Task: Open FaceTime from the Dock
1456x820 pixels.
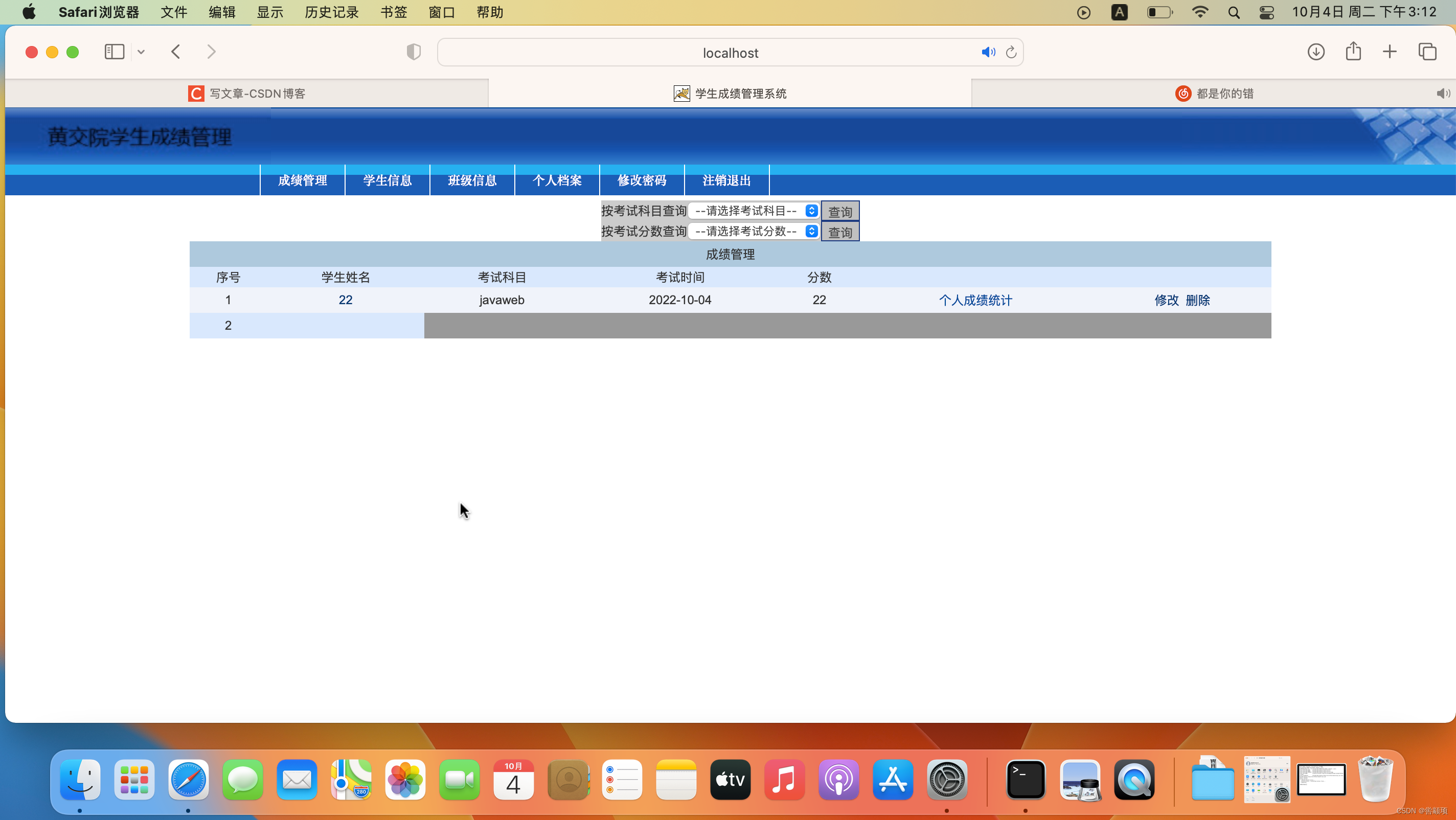Action: (x=460, y=780)
